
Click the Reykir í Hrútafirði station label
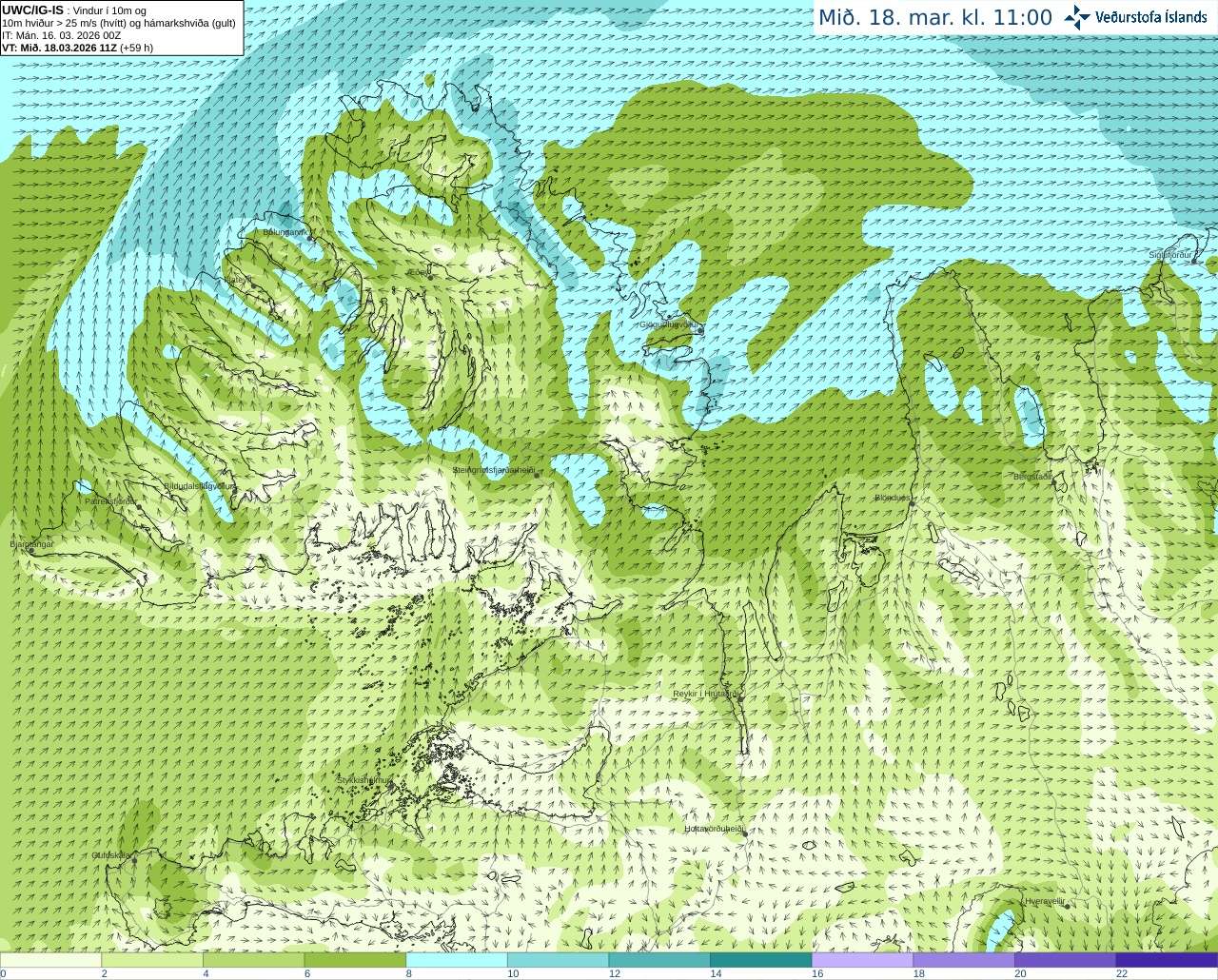[706, 694]
